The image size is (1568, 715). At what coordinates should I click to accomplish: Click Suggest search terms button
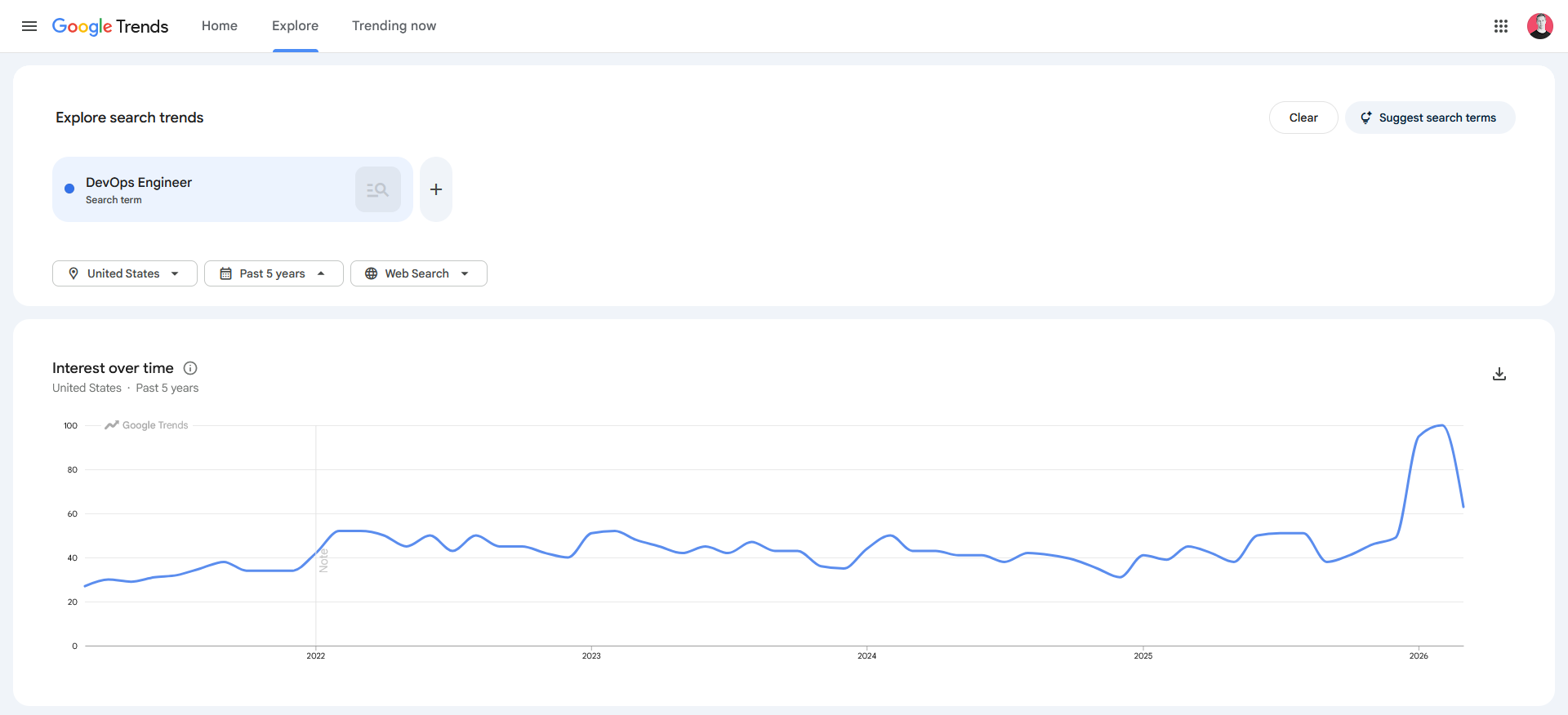tap(1430, 118)
